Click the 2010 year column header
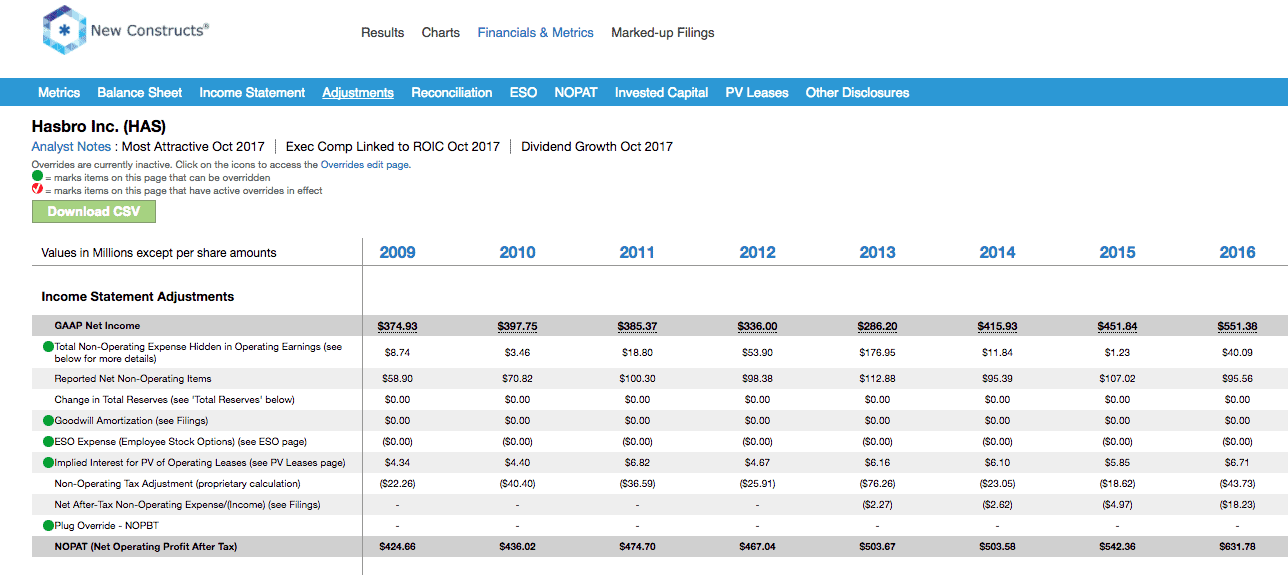 pyautogui.click(x=518, y=252)
